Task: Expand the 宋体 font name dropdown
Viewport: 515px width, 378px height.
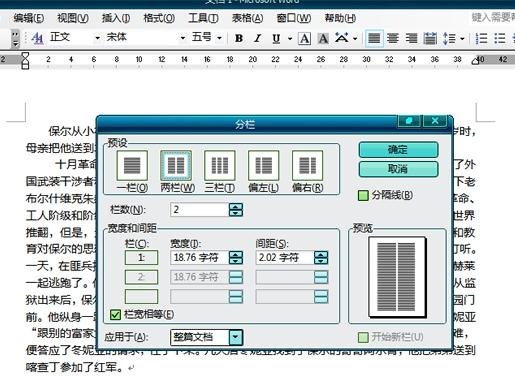Action: [x=183, y=38]
